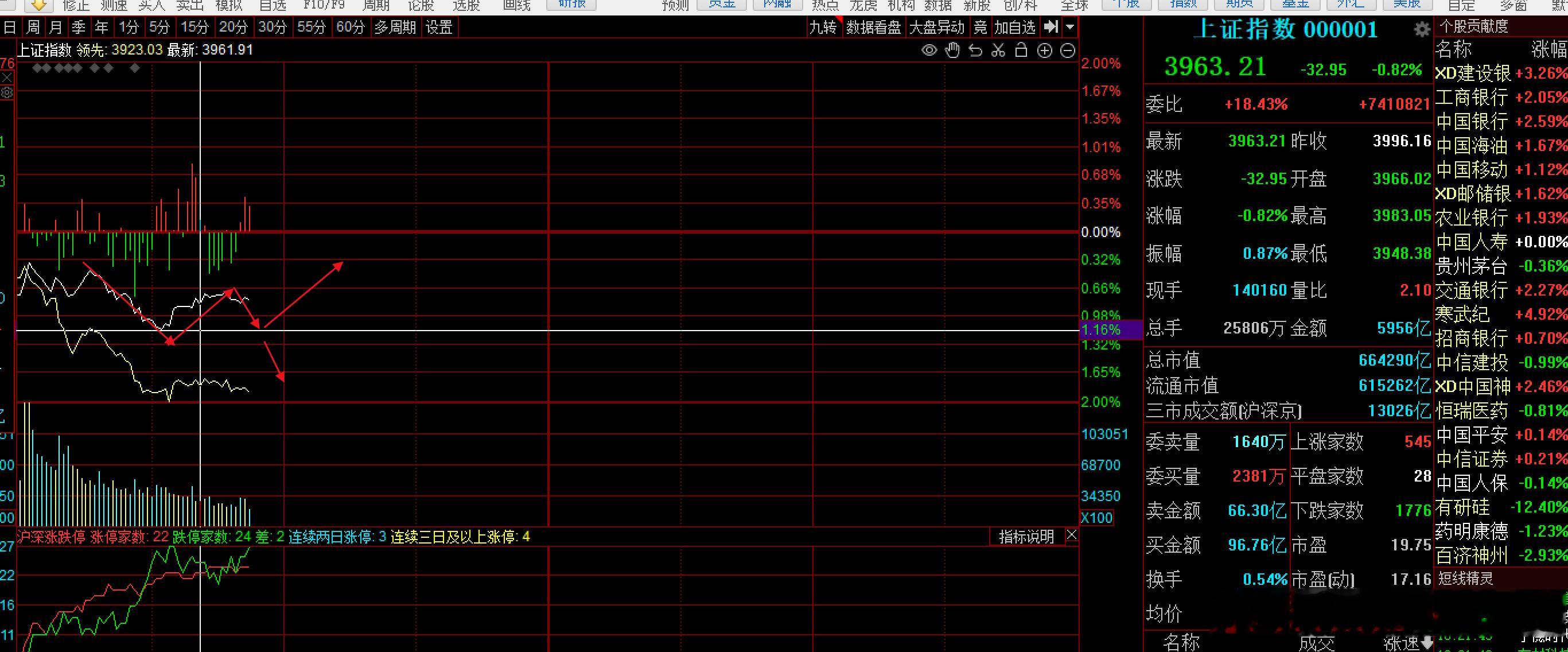Toggle the eye visibility icon above chart

click(x=929, y=51)
